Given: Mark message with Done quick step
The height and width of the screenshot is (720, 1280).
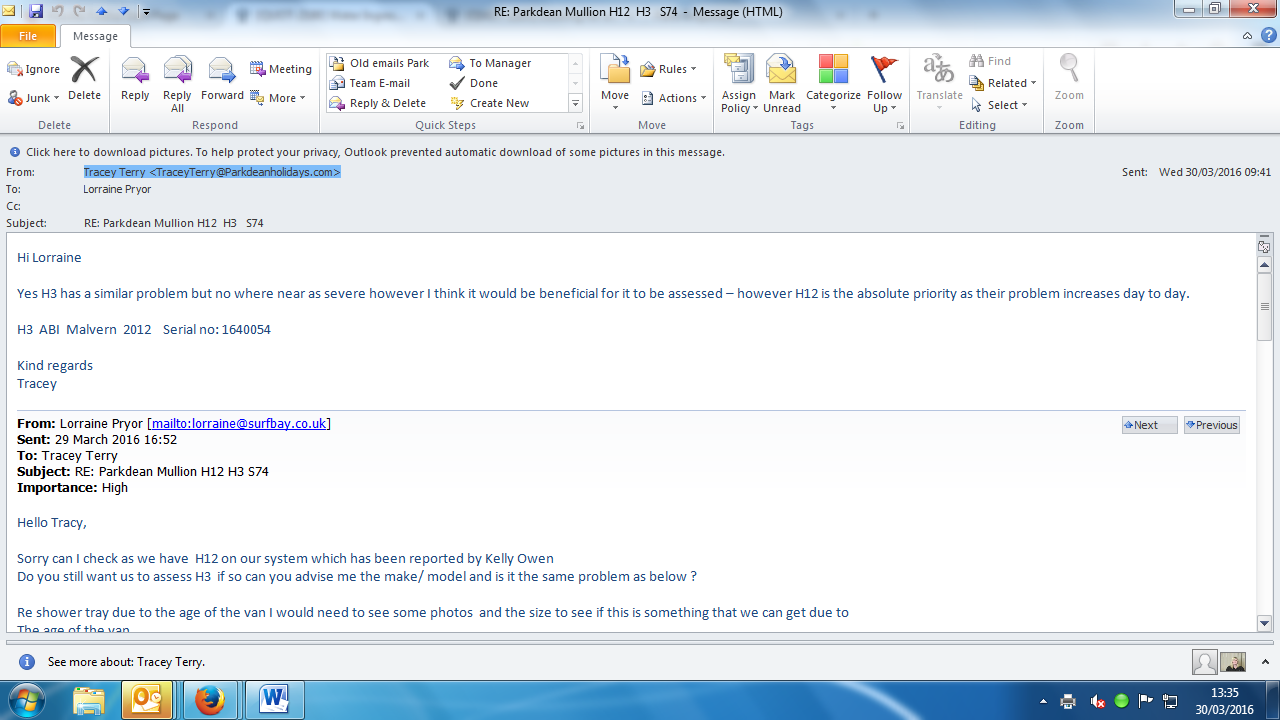Looking at the screenshot, I should (x=476, y=83).
